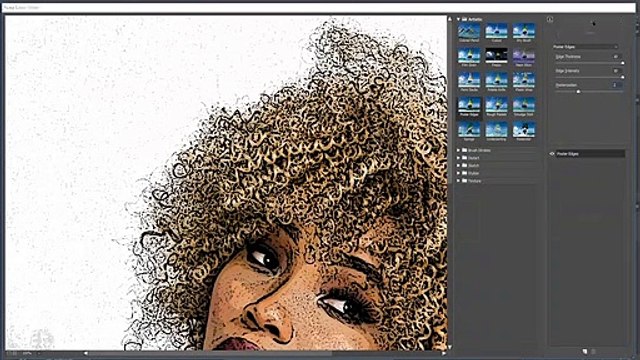
Task: Toggle eye icon of Poster Edges effect layer
Action: point(552,154)
